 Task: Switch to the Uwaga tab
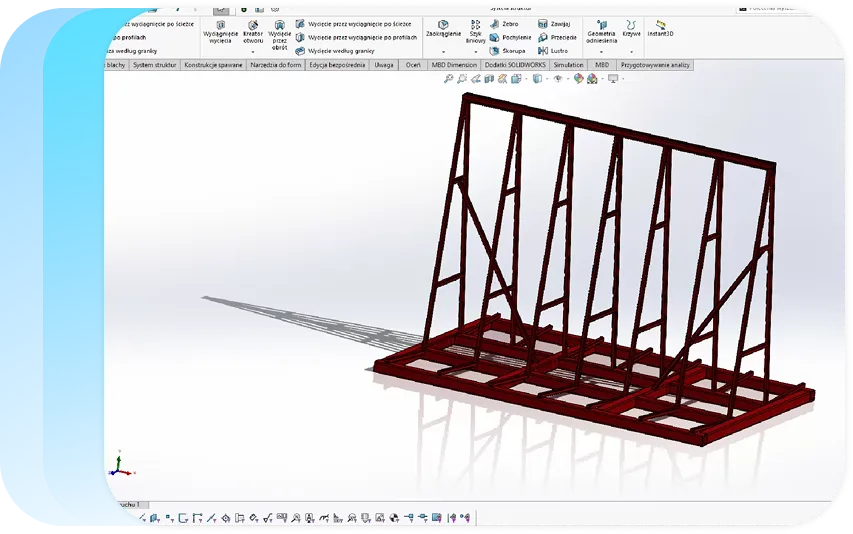point(384,65)
